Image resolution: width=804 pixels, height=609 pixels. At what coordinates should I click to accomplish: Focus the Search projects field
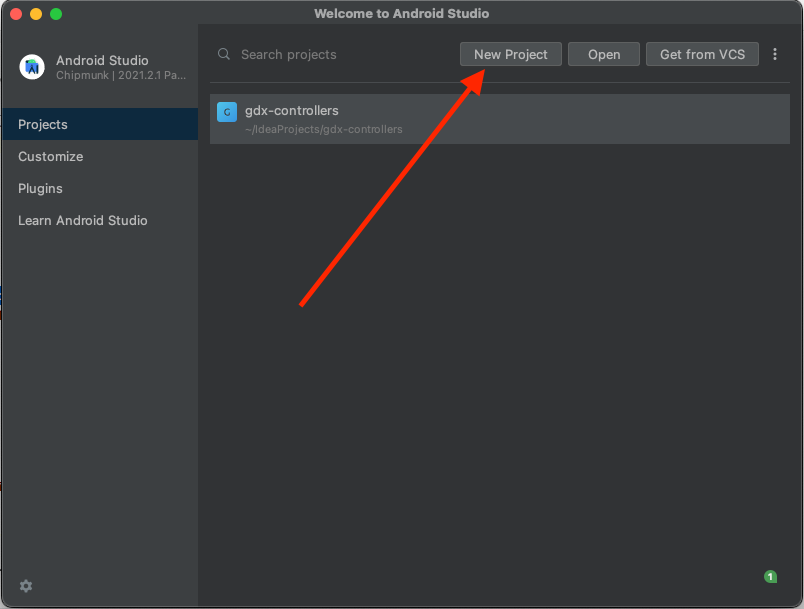pyautogui.click(x=338, y=54)
